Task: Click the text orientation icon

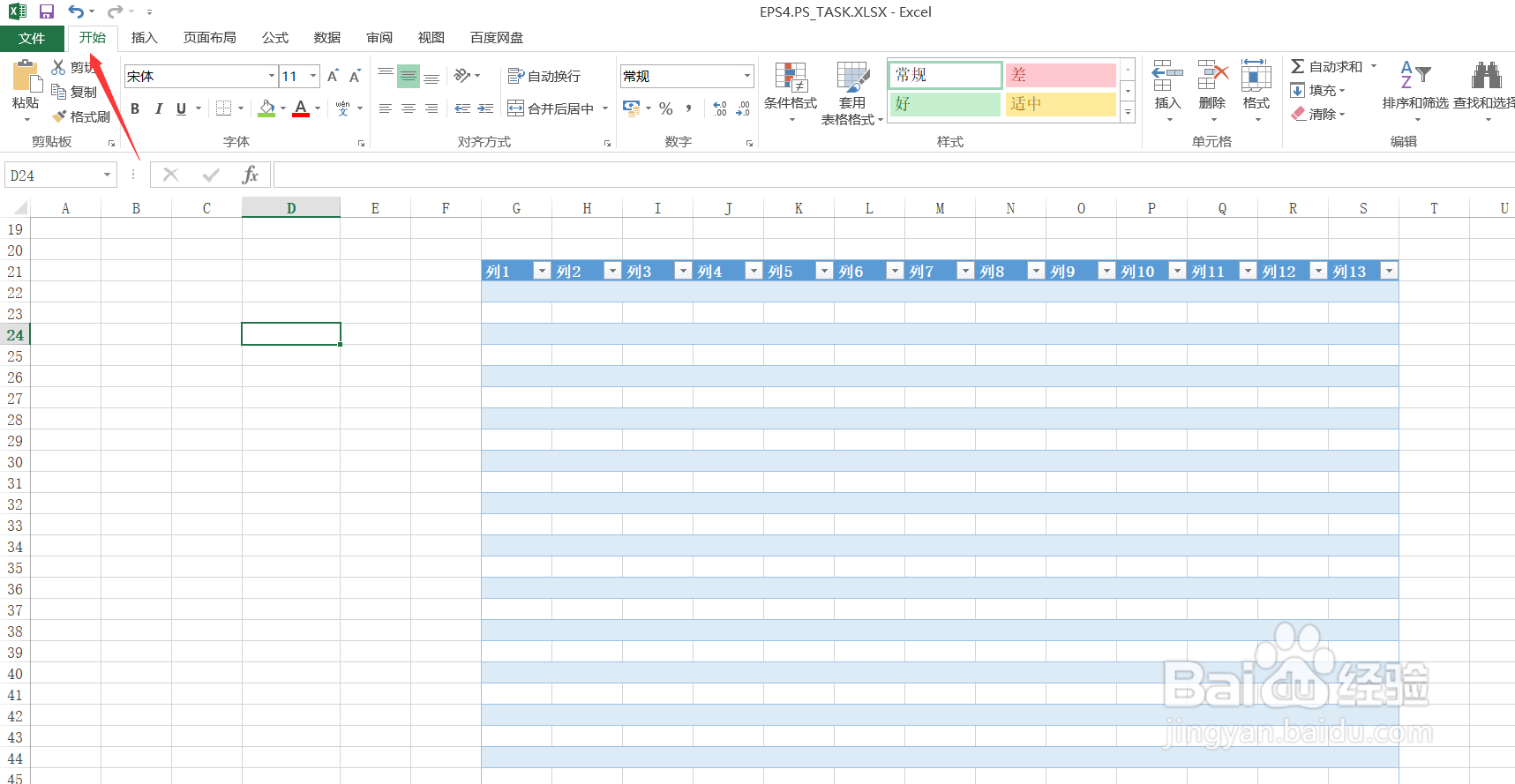Action: tap(462, 76)
